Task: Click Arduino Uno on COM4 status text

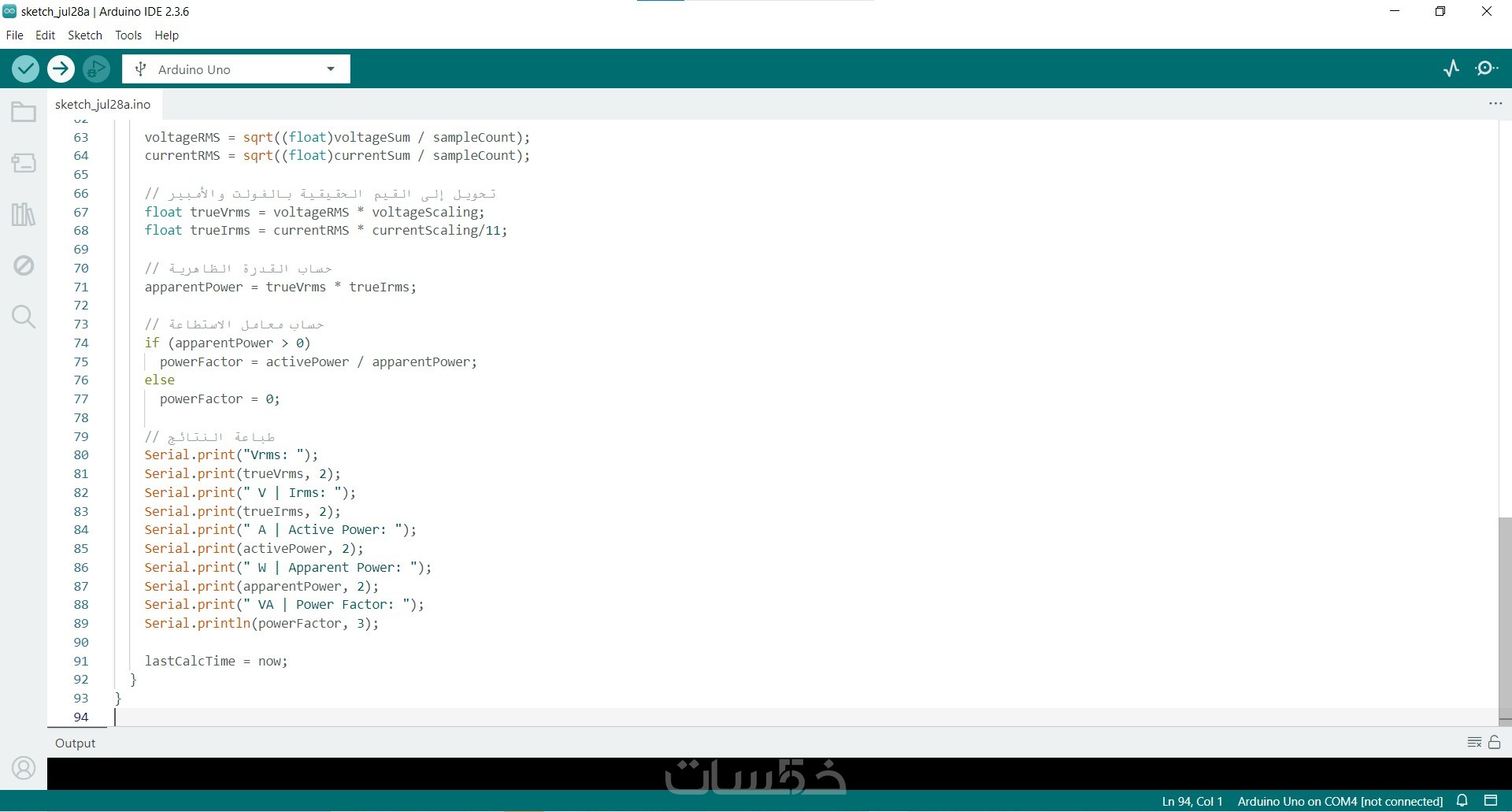Action: (x=1340, y=802)
